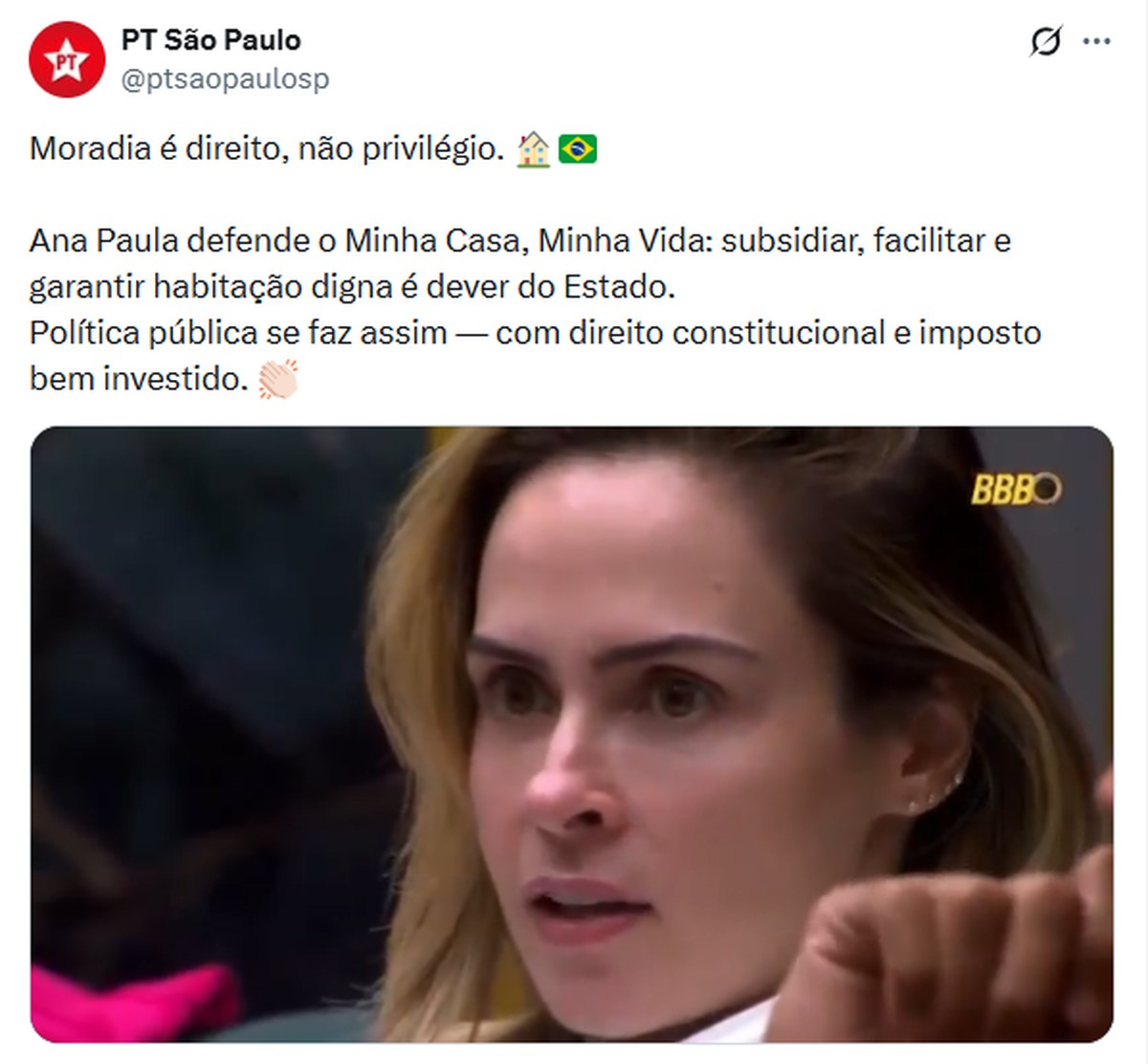The width and height of the screenshot is (1148, 1064).
Task: Click the words 'bem investido.' in tweet
Action: (x=140, y=379)
